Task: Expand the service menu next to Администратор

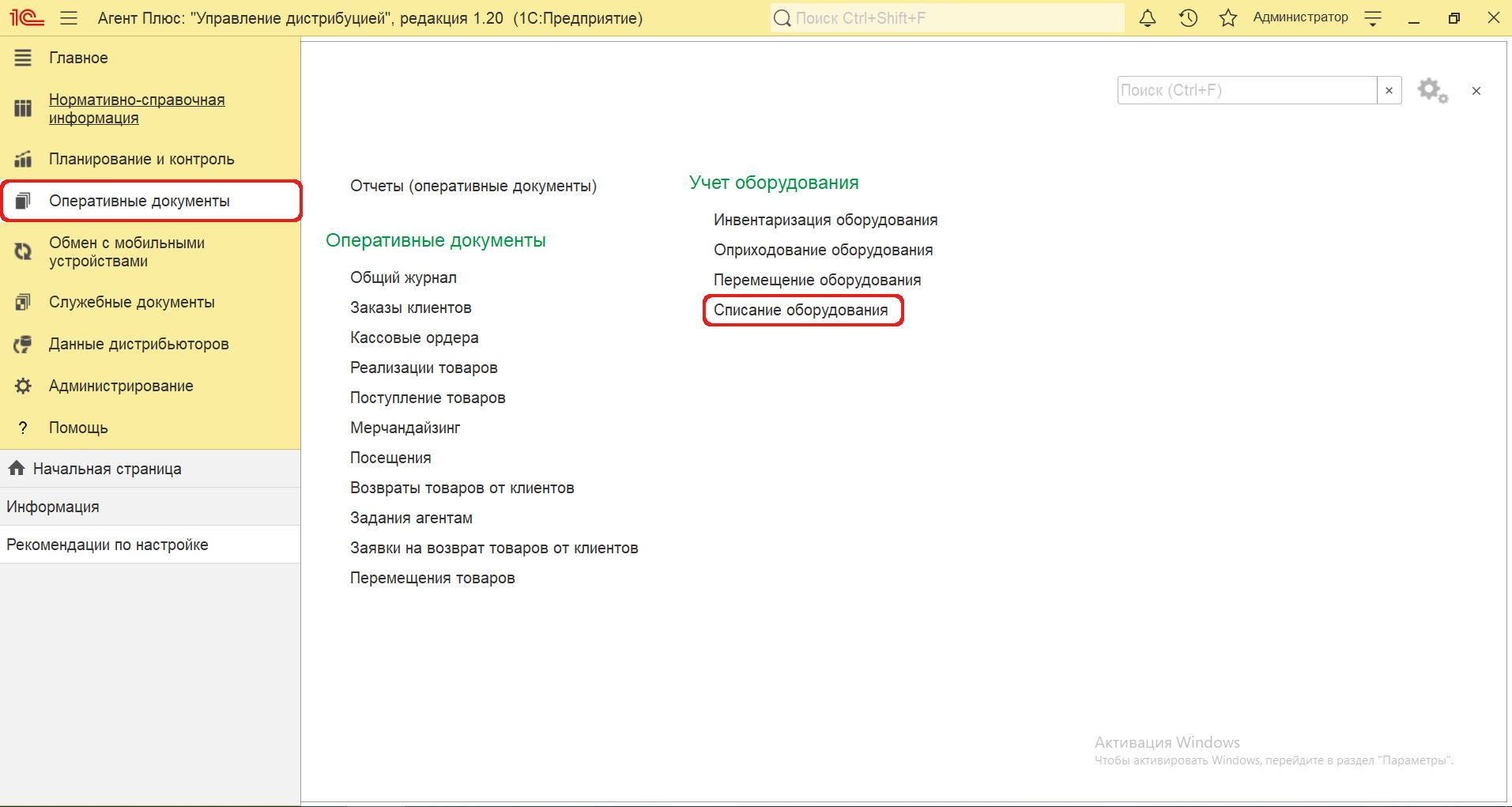Action: tap(1373, 18)
